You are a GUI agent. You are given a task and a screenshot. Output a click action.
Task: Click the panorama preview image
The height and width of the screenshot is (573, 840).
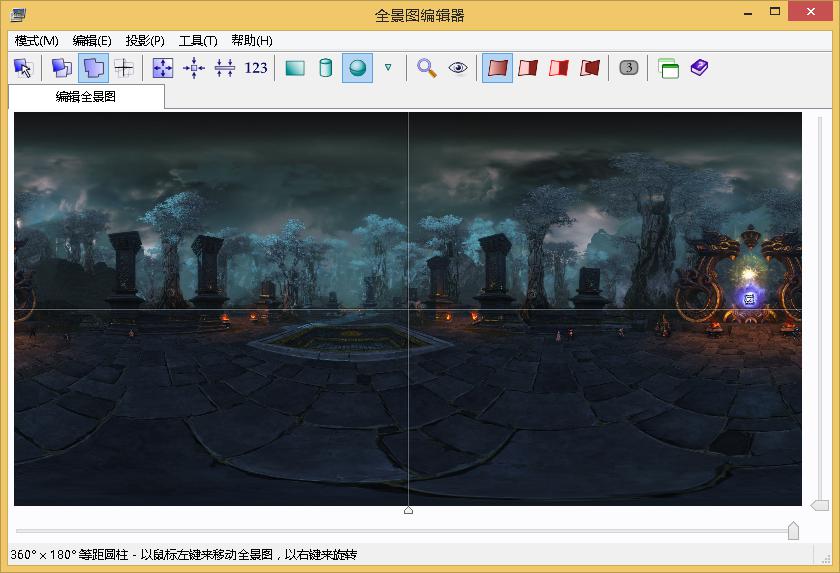(x=408, y=308)
